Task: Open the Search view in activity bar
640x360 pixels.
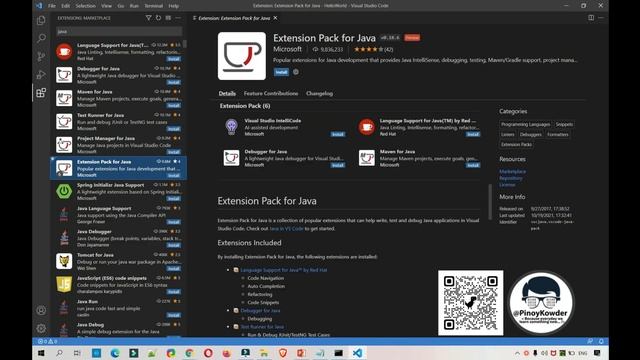Action: 41,38
